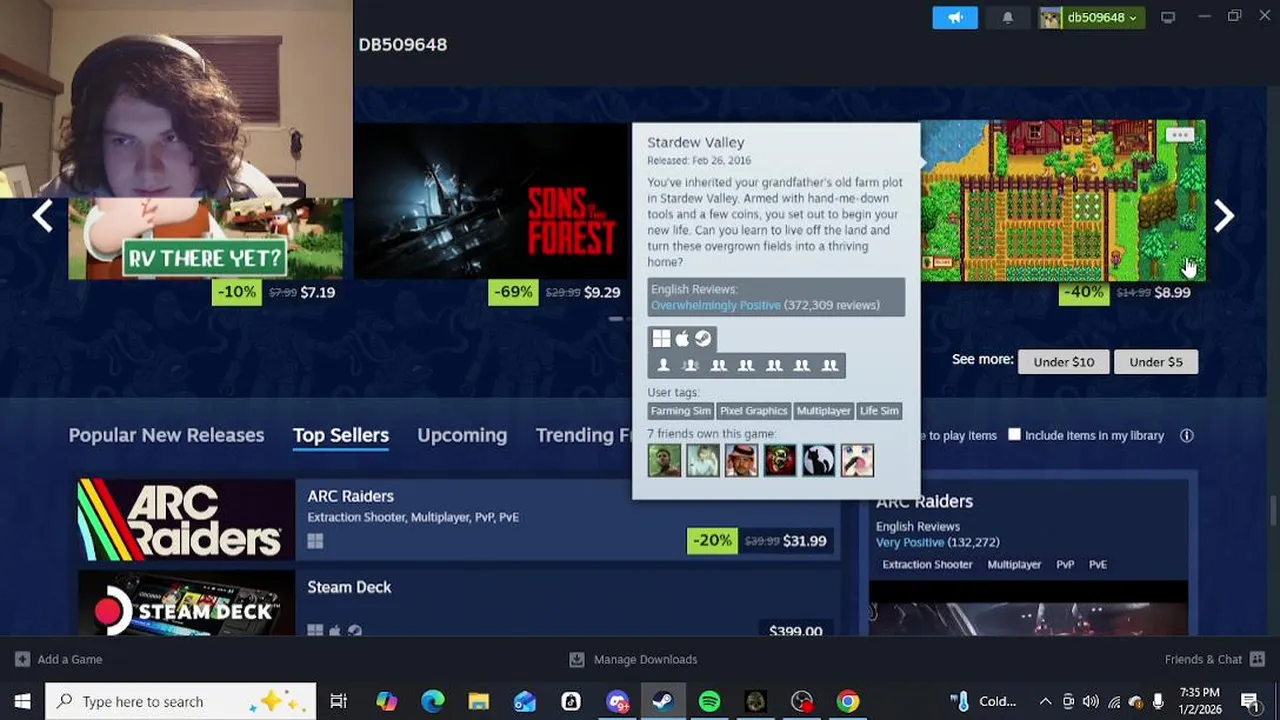Open the volume control in system tray
Viewport: 1280px width, 720px height.
pos(1090,701)
